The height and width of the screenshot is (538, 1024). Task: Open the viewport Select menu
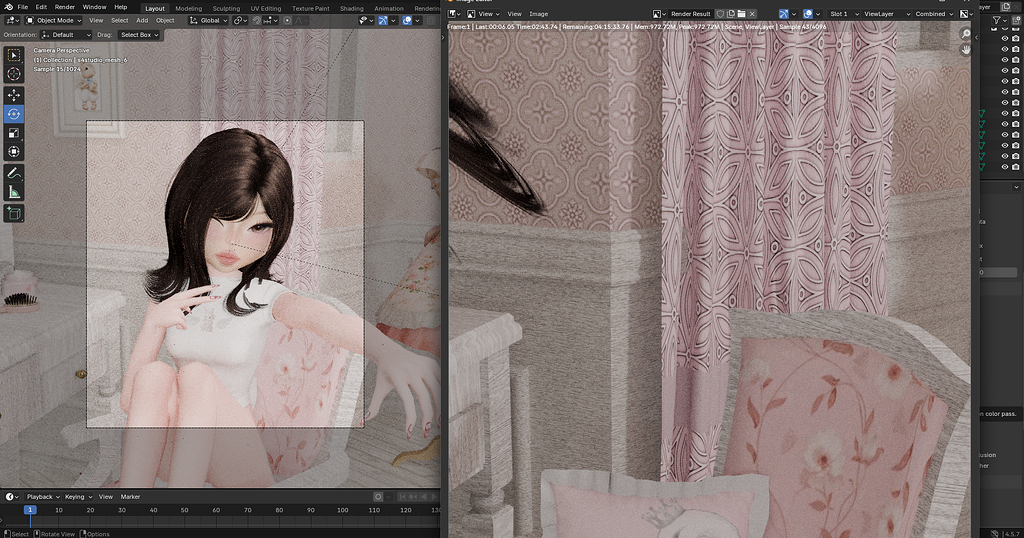point(120,20)
